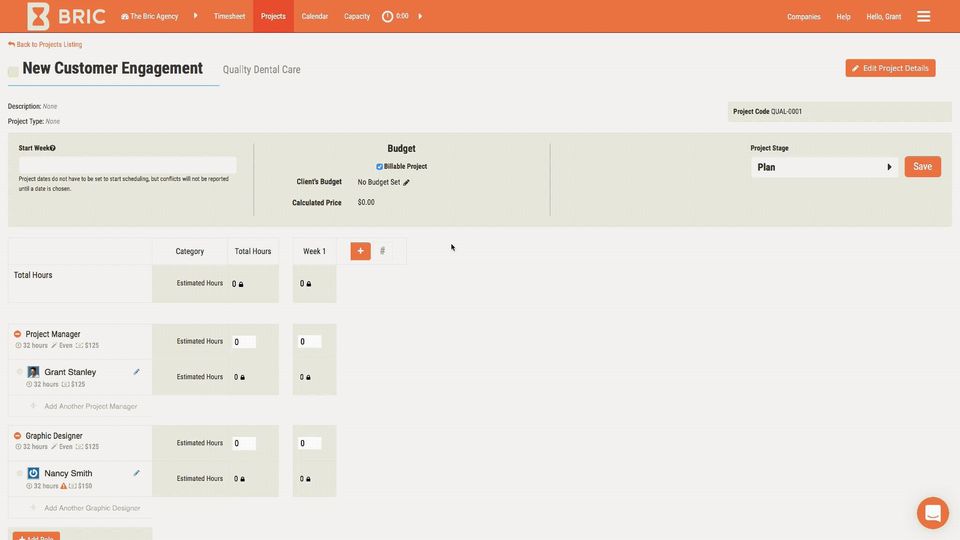Click Calculated Price $0.00 value
Viewport: 960px width, 540px height.
(x=366, y=202)
